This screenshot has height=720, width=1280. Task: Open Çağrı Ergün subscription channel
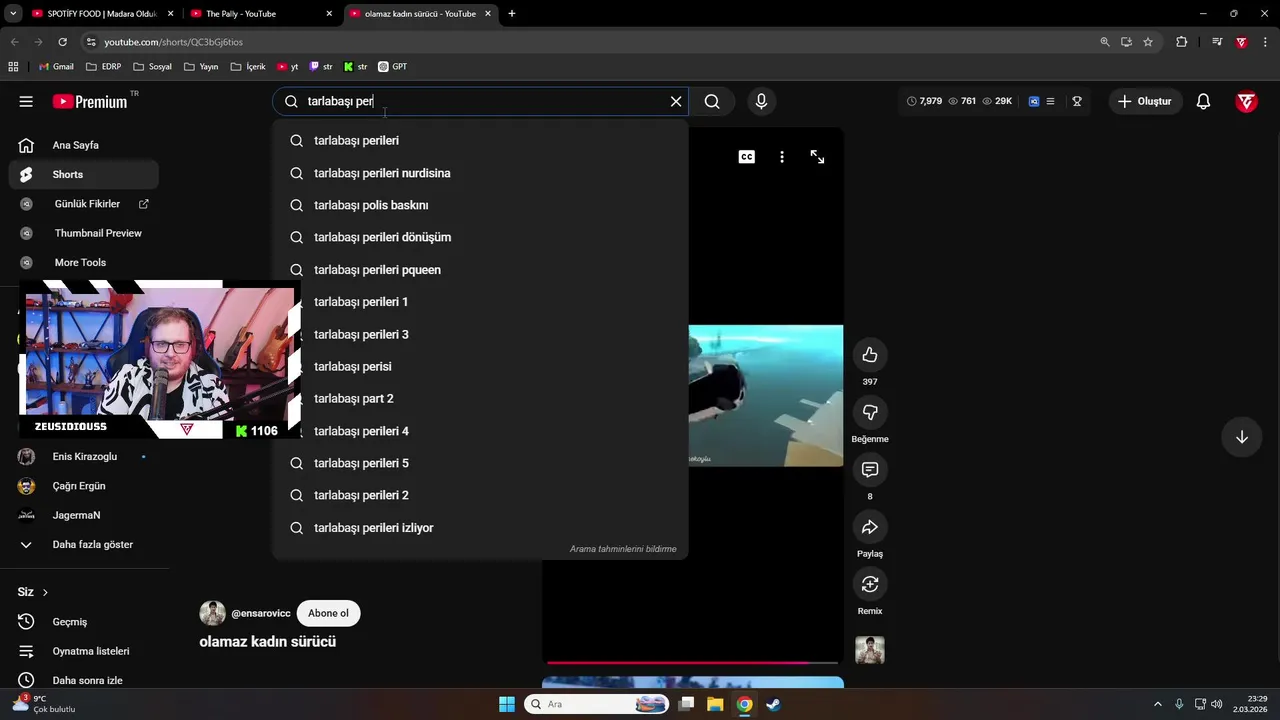84,486
